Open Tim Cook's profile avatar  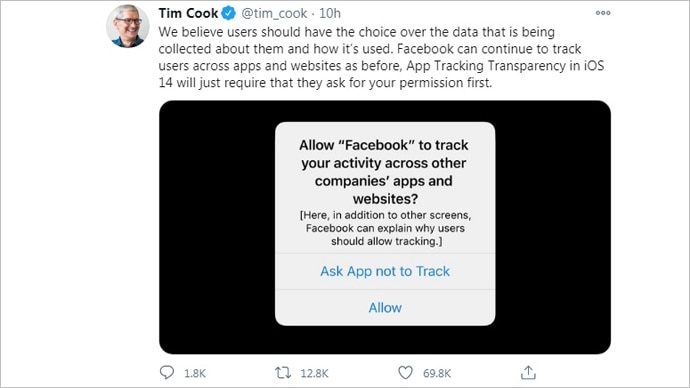point(128,26)
